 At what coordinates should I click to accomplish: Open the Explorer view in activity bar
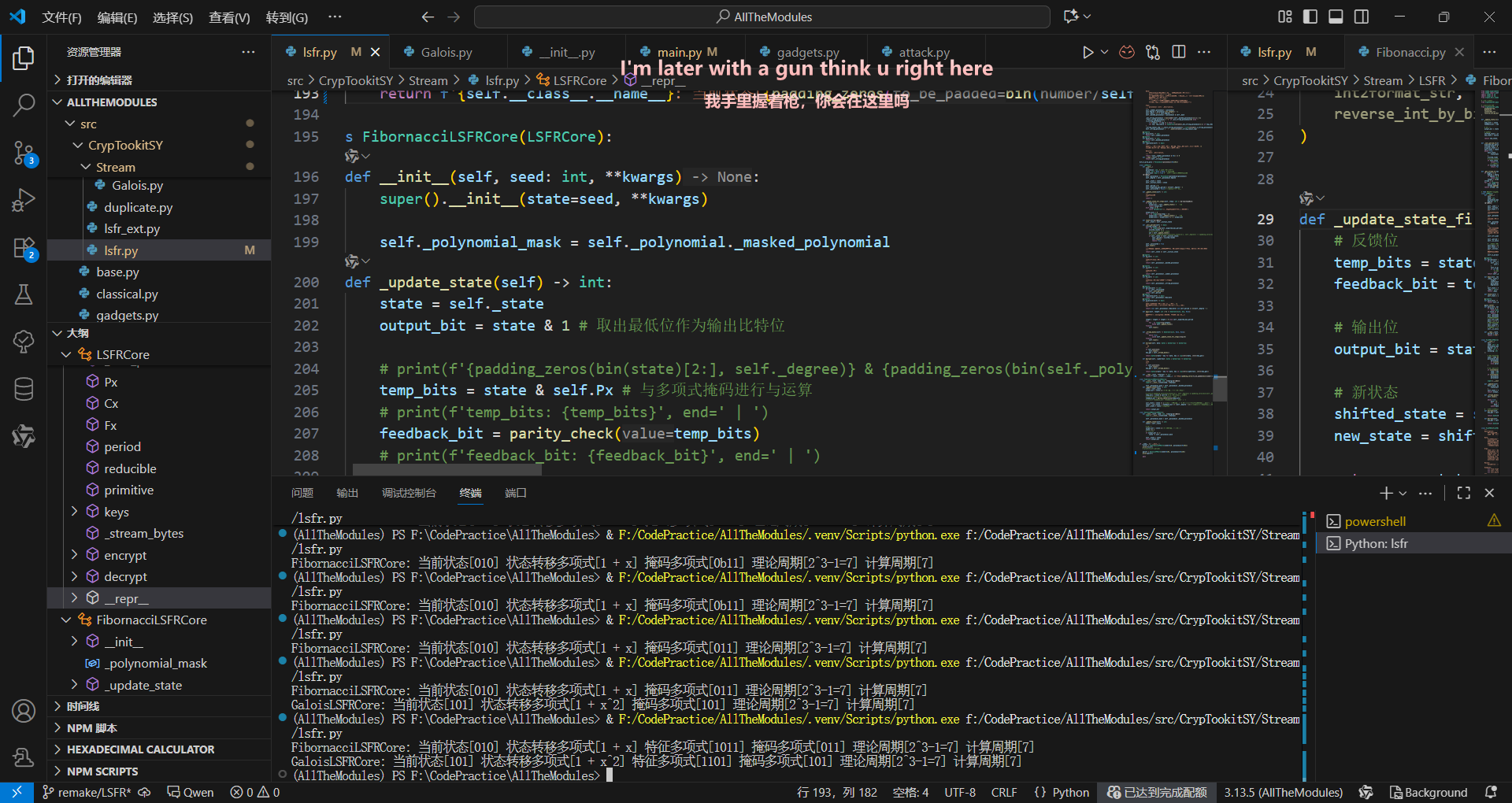(24, 58)
